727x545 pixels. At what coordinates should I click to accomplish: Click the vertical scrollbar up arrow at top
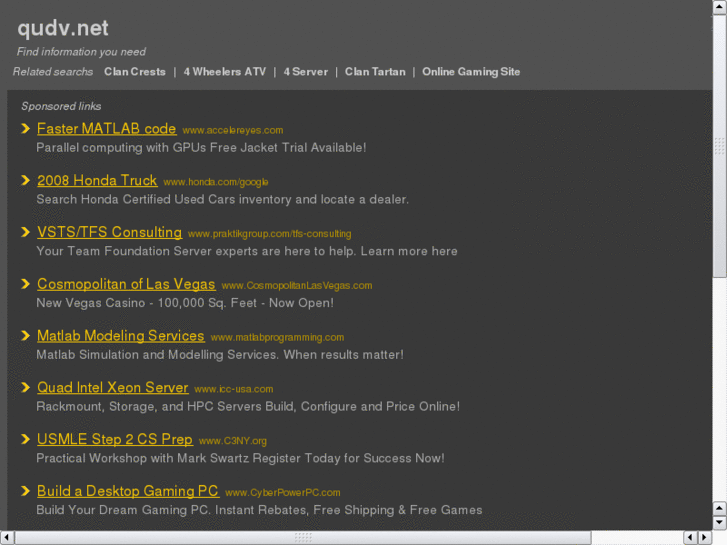(x=719, y=8)
